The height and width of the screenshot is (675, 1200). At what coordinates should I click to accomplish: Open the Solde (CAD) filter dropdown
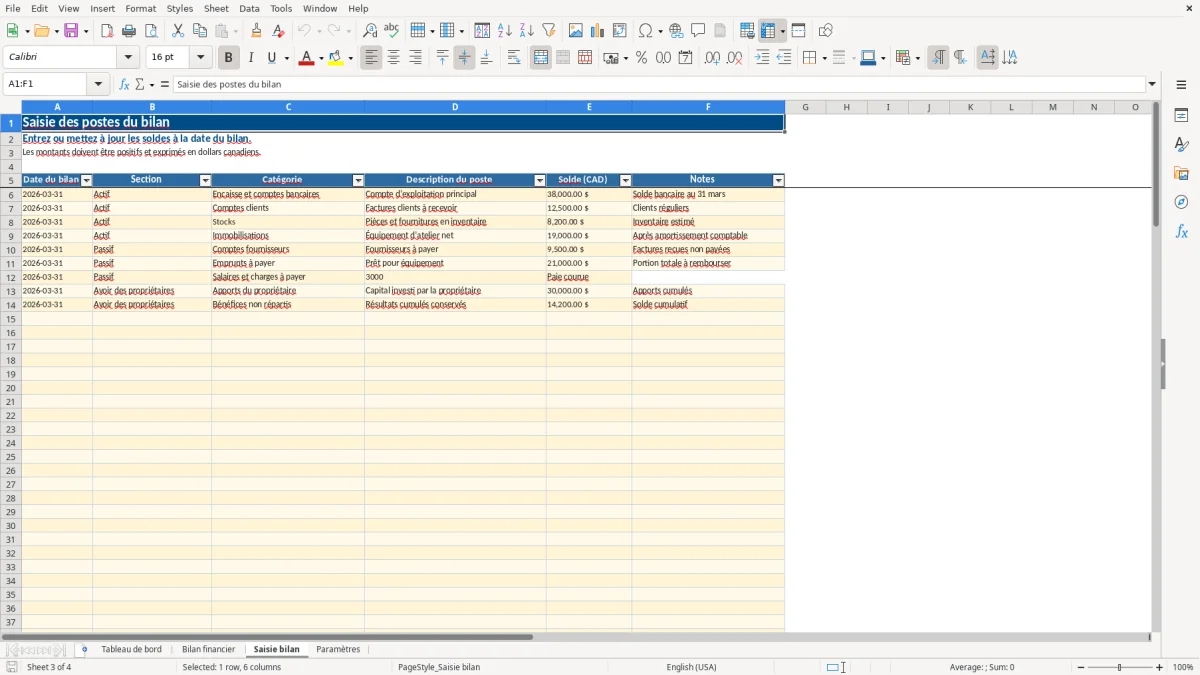pos(626,181)
